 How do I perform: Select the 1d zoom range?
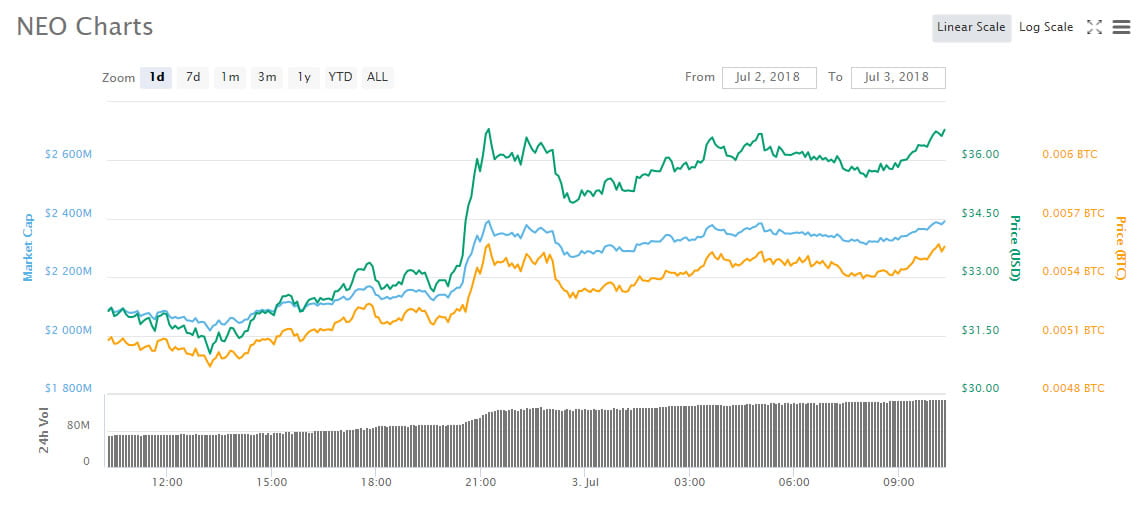[x=156, y=77]
